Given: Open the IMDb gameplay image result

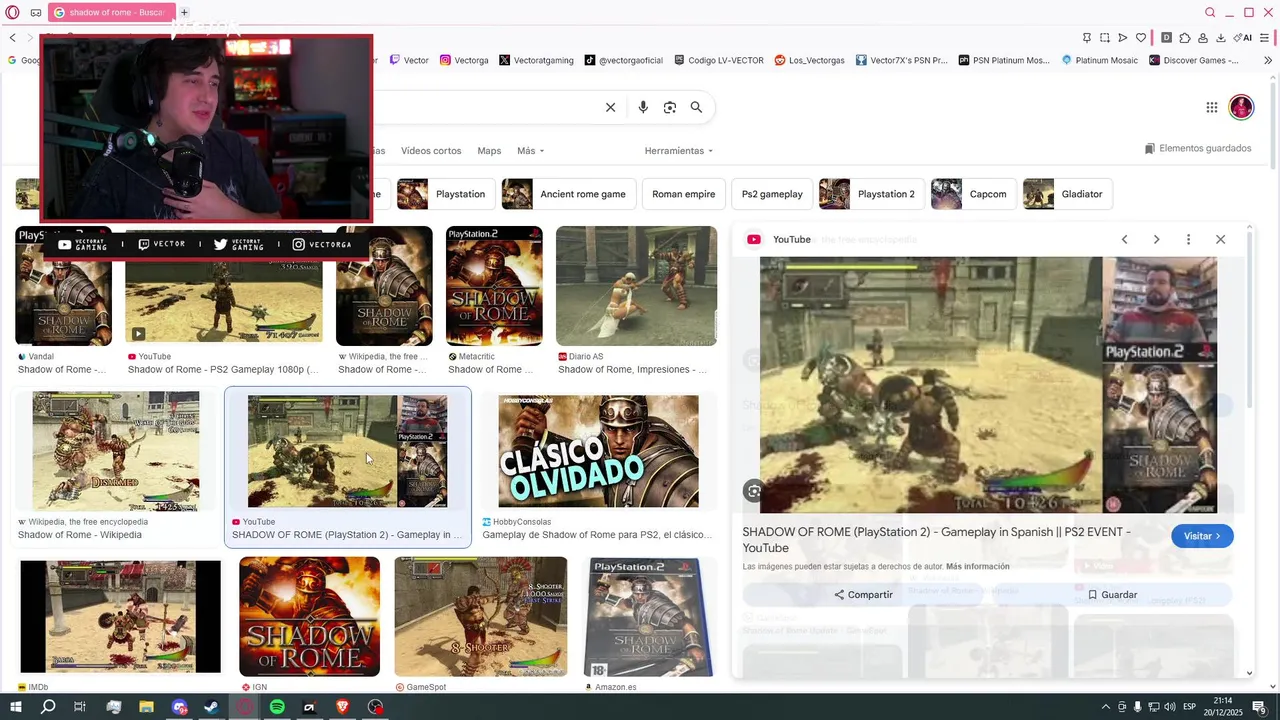Looking at the screenshot, I should [121, 616].
